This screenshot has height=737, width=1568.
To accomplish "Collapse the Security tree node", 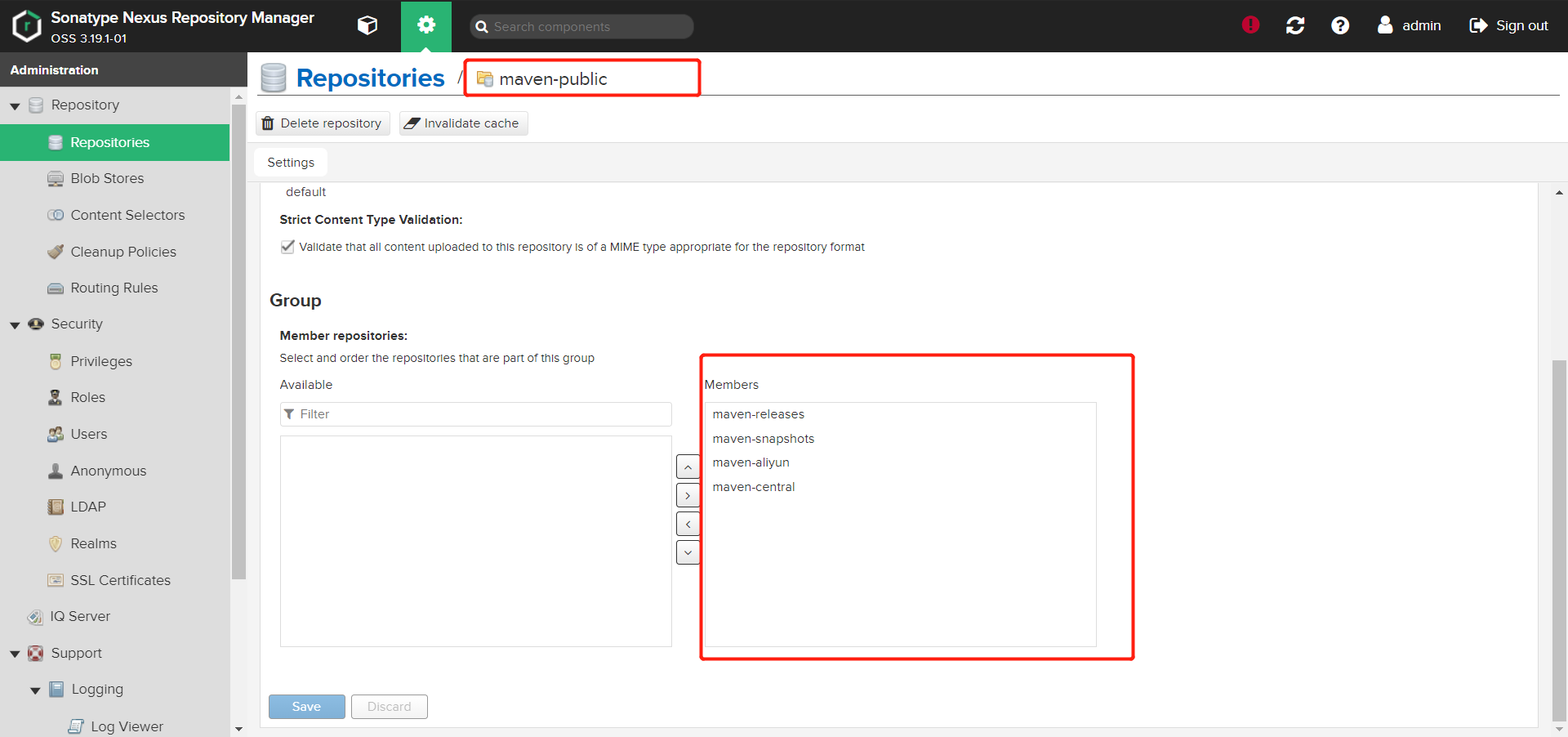I will (15, 324).
